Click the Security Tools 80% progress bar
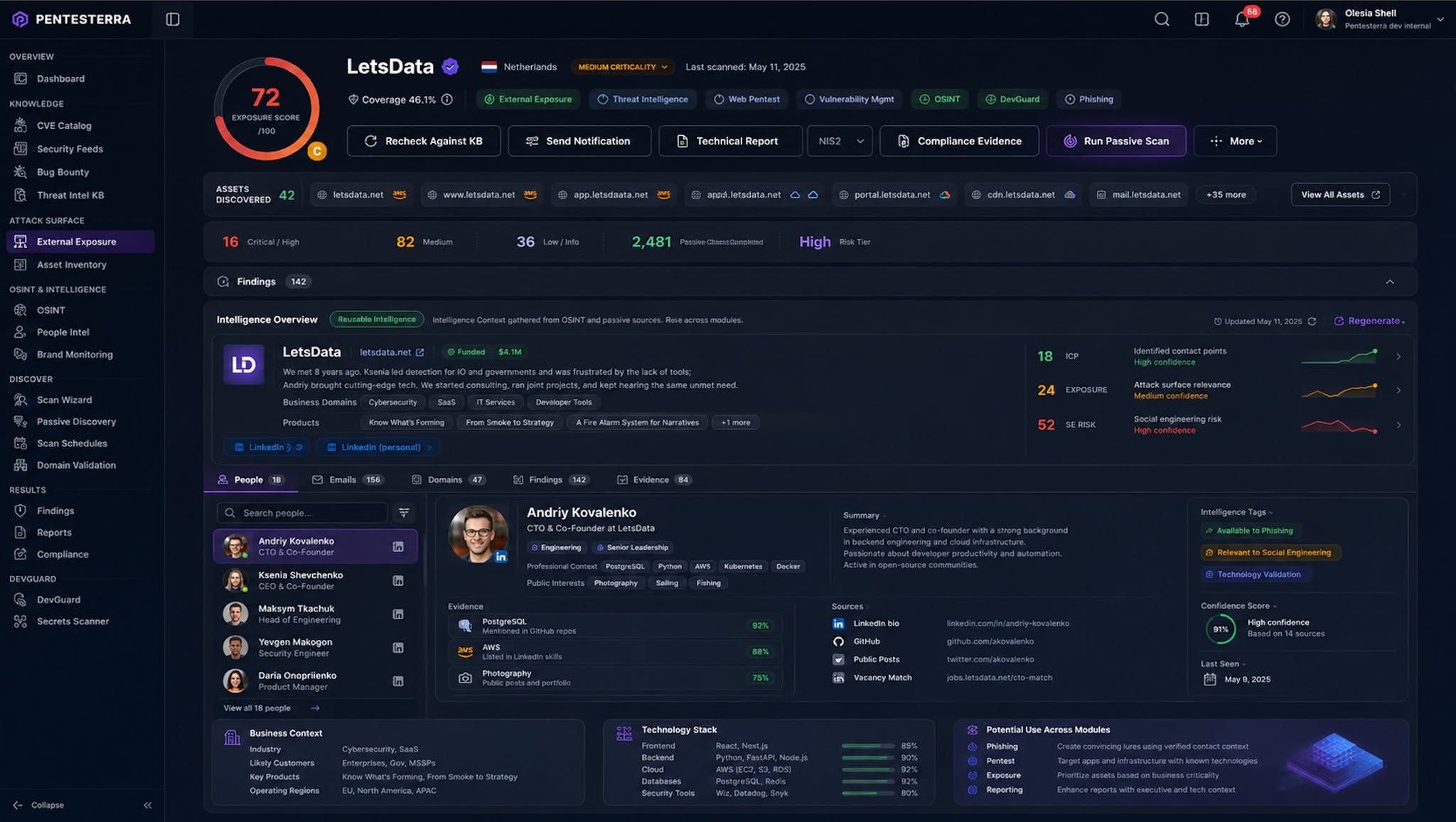The width and height of the screenshot is (1456, 822). coord(867,793)
